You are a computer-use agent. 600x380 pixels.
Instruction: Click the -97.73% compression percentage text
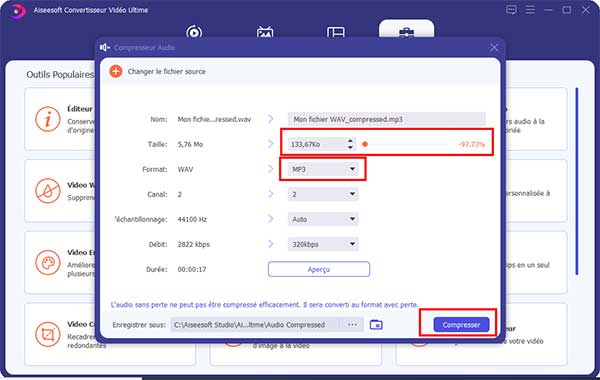point(471,144)
